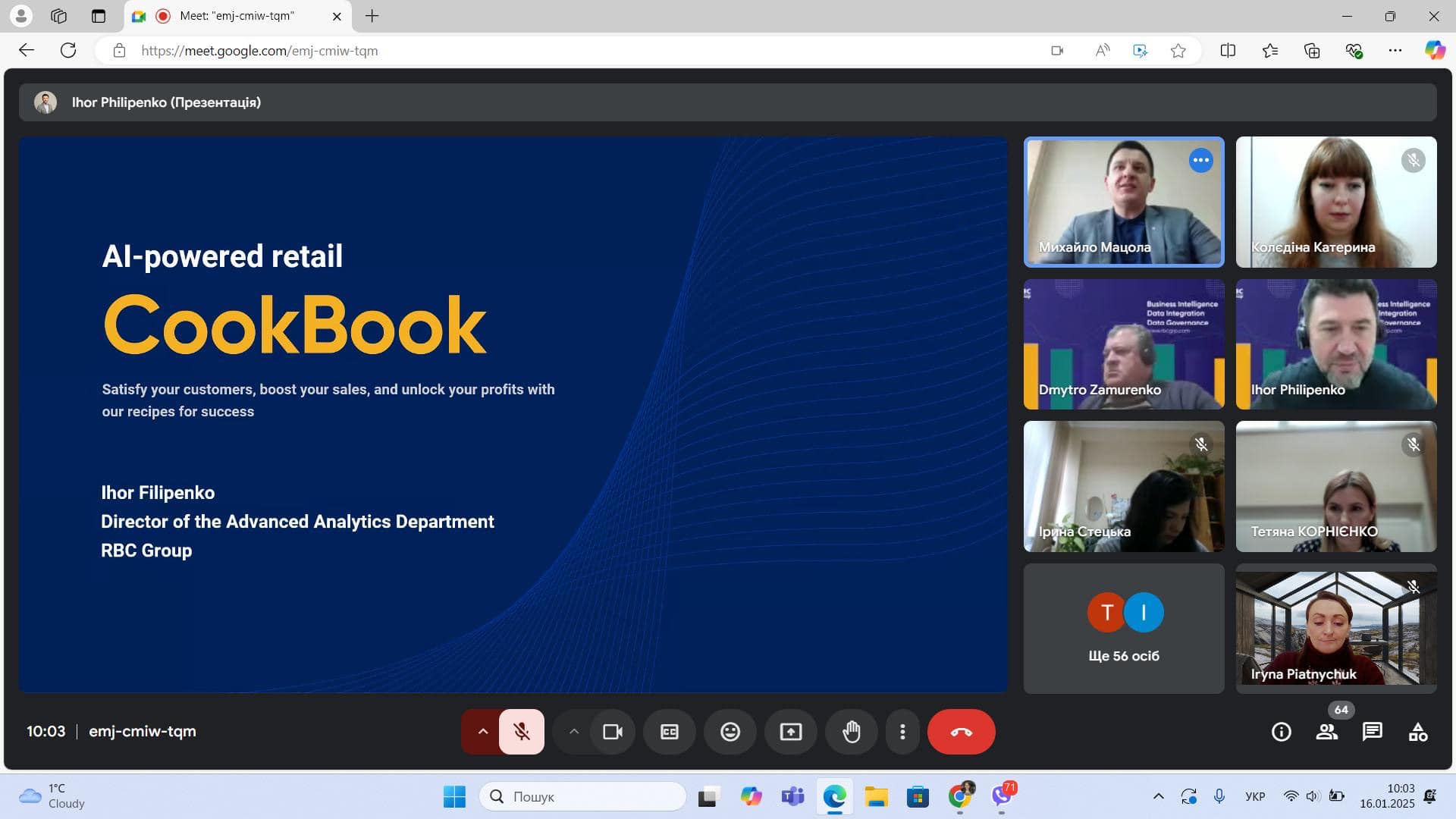Click the Windows taskbar Пошук search box
Viewport: 1456px width, 819px height.
(582, 796)
